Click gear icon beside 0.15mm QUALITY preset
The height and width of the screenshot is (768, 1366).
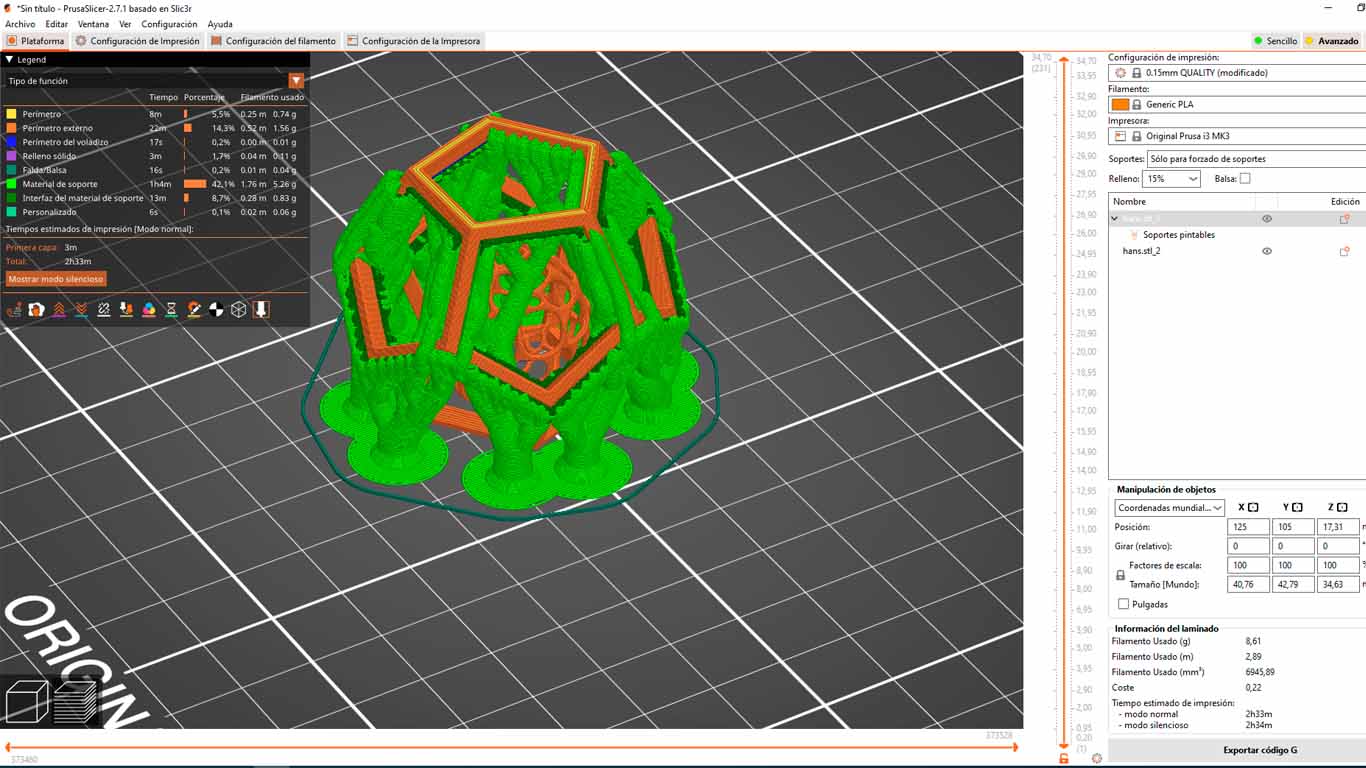click(1121, 73)
